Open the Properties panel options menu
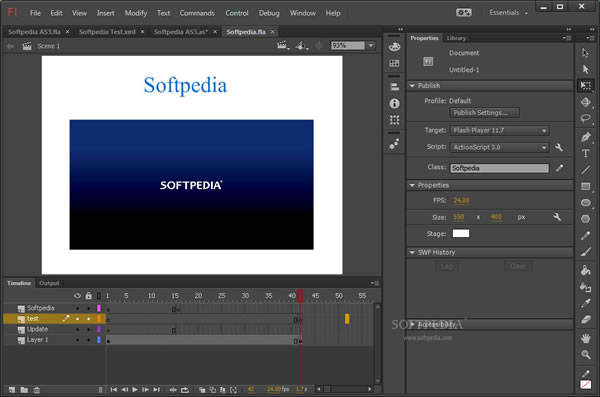 (567, 38)
